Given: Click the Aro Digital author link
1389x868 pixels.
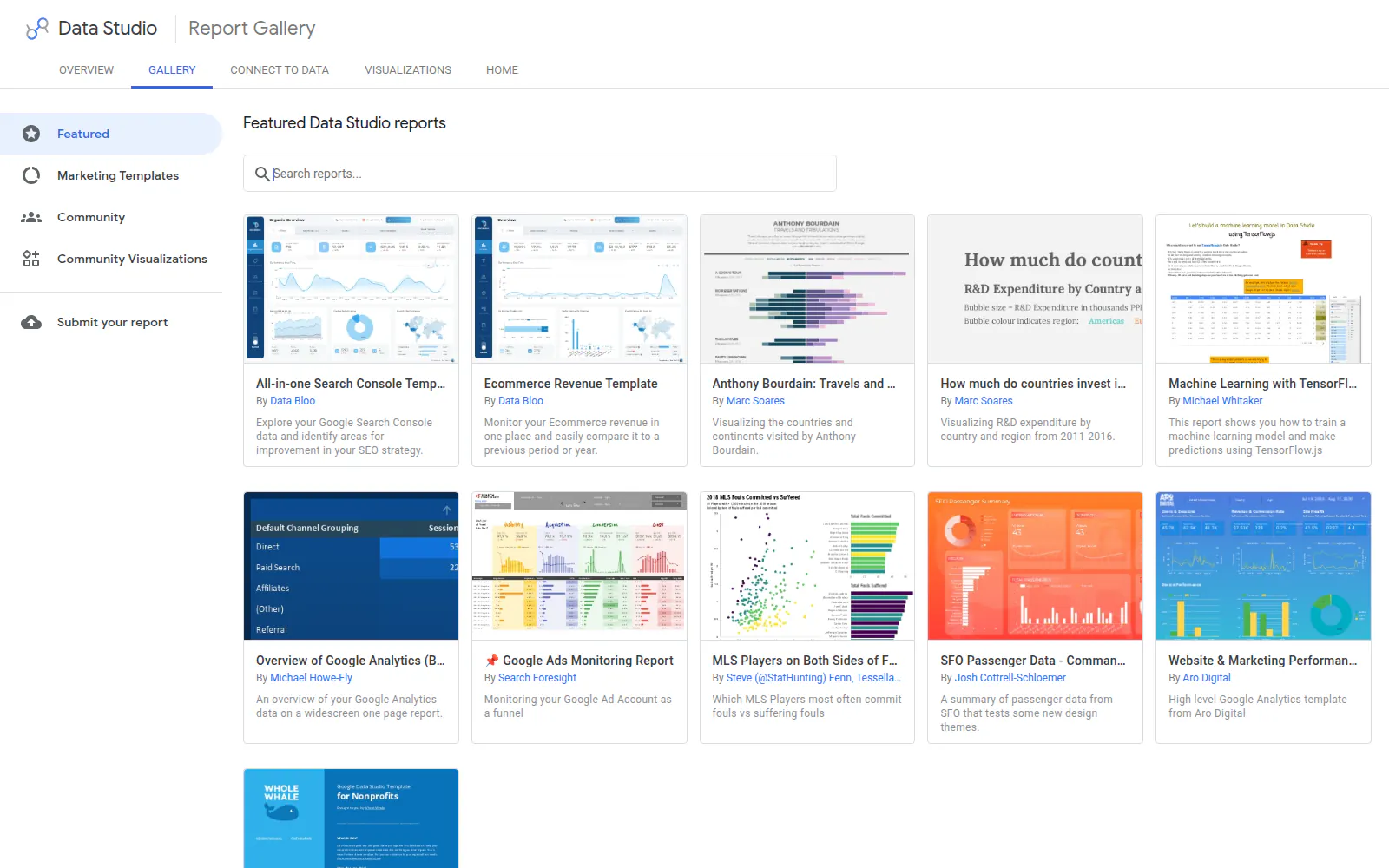Looking at the screenshot, I should coord(1207,678).
